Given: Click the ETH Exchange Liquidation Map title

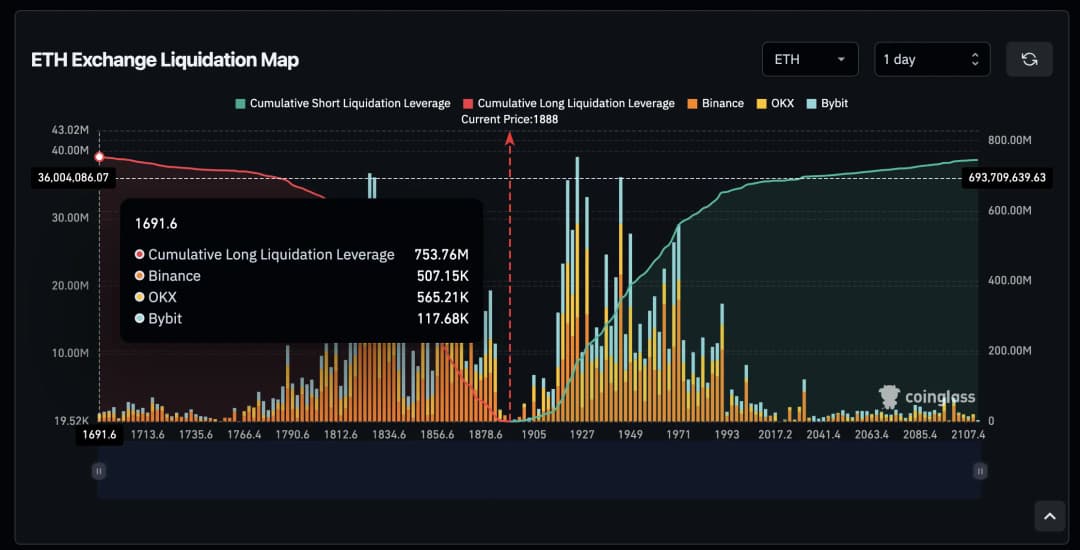Looking at the screenshot, I should pyautogui.click(x=165, y=60).
